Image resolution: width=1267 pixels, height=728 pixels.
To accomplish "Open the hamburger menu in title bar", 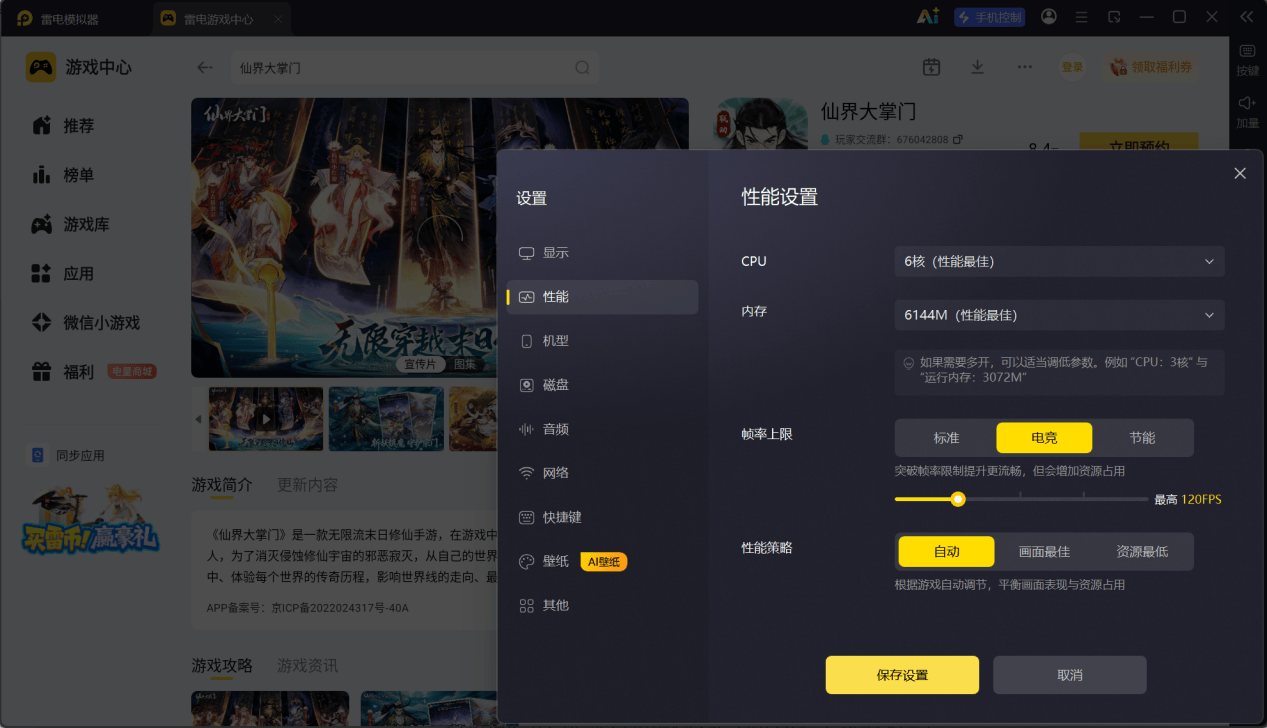I will tap(1081, 17).
